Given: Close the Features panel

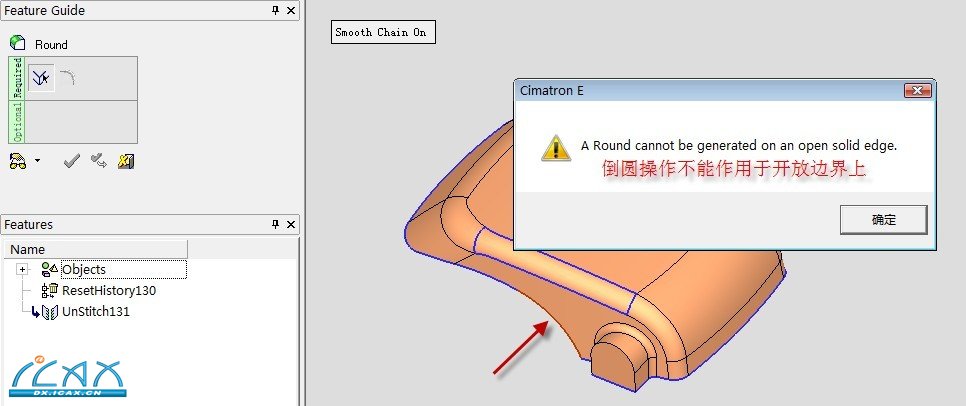Looking at the screenshot, I should [291, 224].
